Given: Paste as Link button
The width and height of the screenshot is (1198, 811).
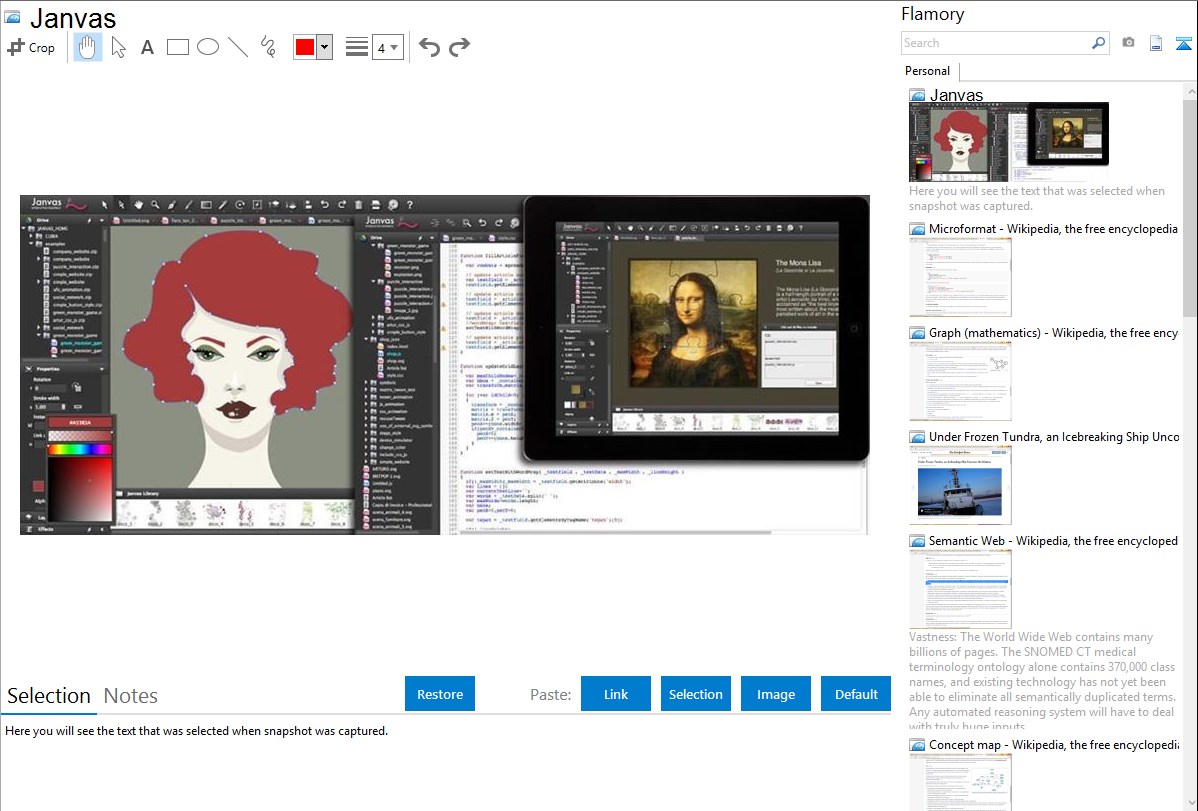Looking at the screenshot, I should coord(616,694).
